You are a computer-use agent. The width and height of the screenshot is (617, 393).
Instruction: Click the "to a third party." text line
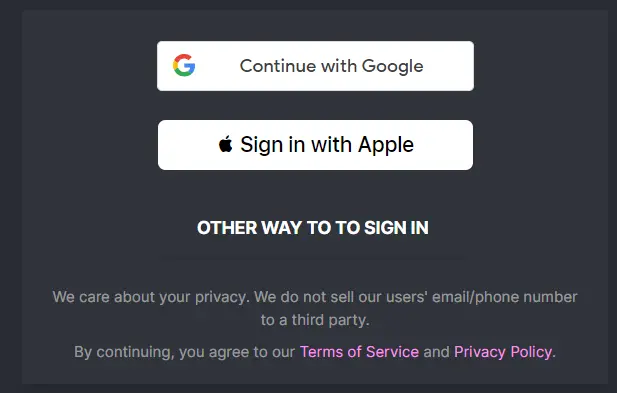coord(315,320)
